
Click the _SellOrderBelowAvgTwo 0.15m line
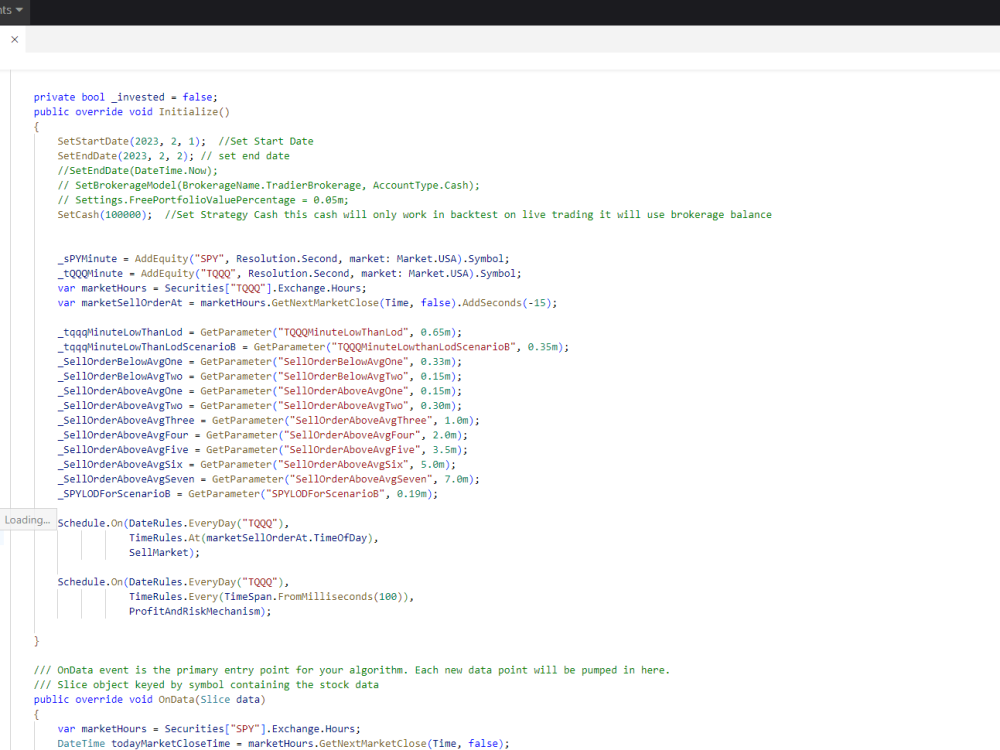pos(260,376)
